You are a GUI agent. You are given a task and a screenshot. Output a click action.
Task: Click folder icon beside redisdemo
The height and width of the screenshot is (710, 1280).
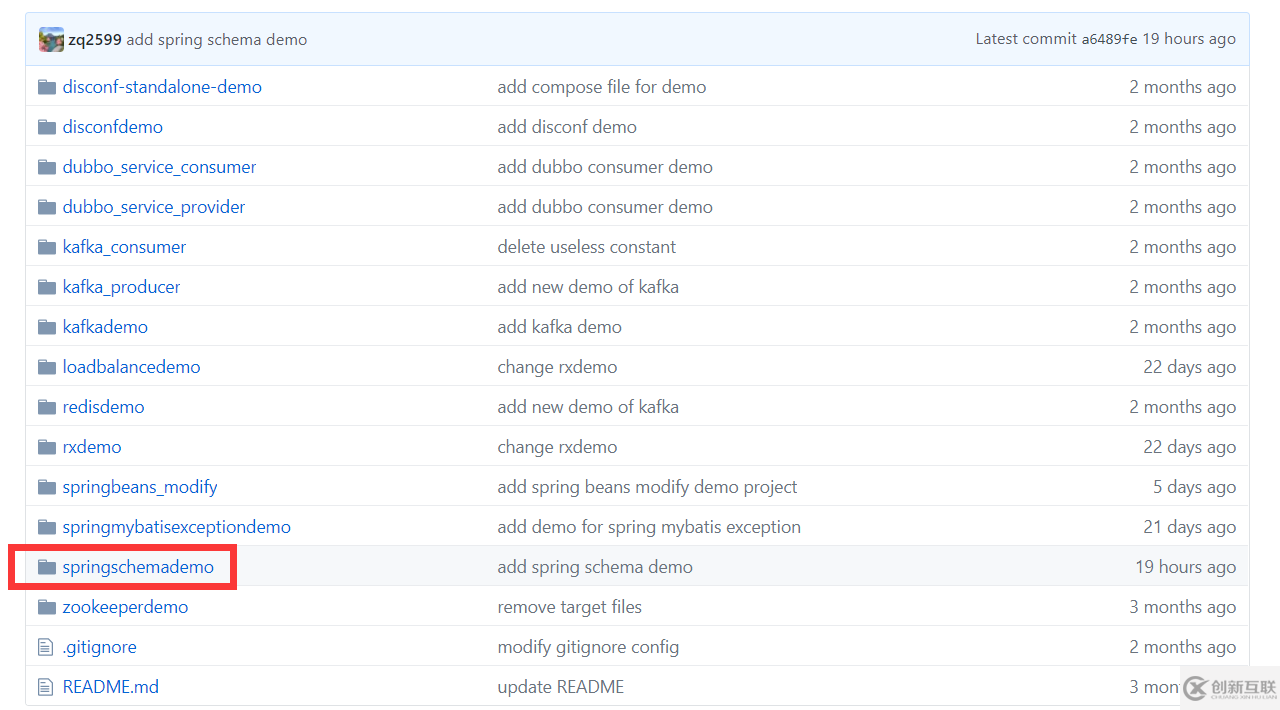click(x=46, y=407)
